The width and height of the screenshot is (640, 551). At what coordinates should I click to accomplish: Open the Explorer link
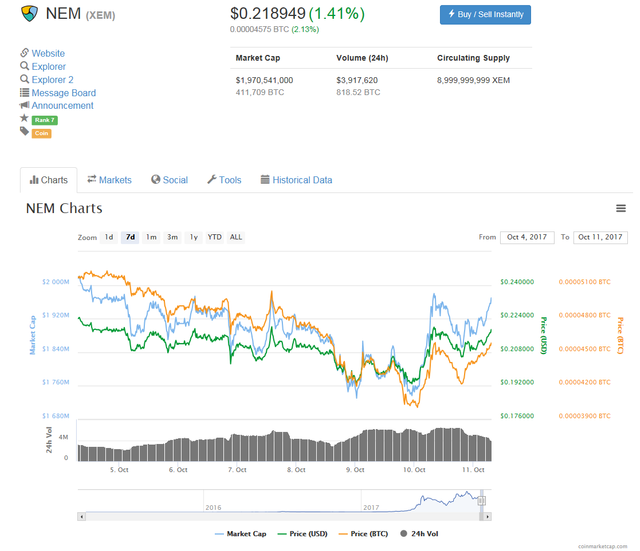[49, 67]
